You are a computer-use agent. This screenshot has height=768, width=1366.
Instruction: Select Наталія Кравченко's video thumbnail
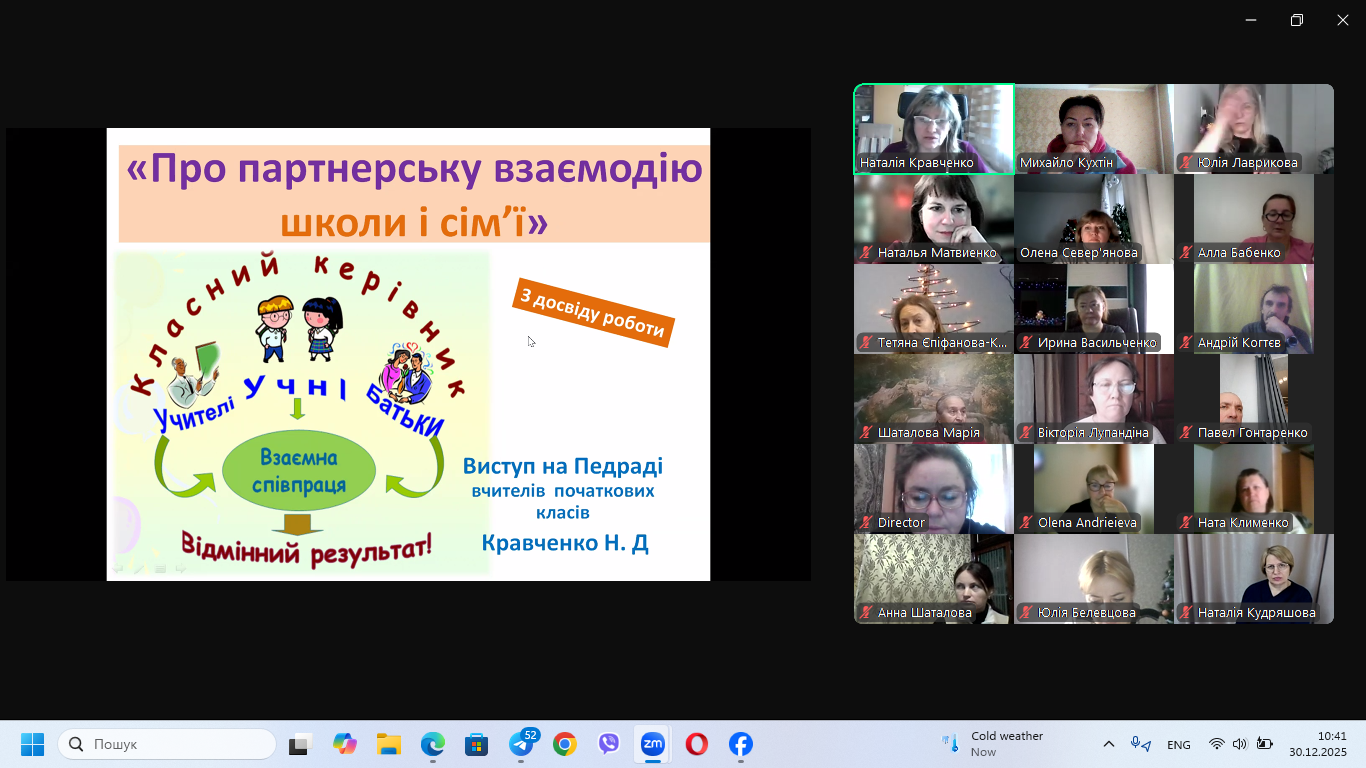click(x=934, y=128)
